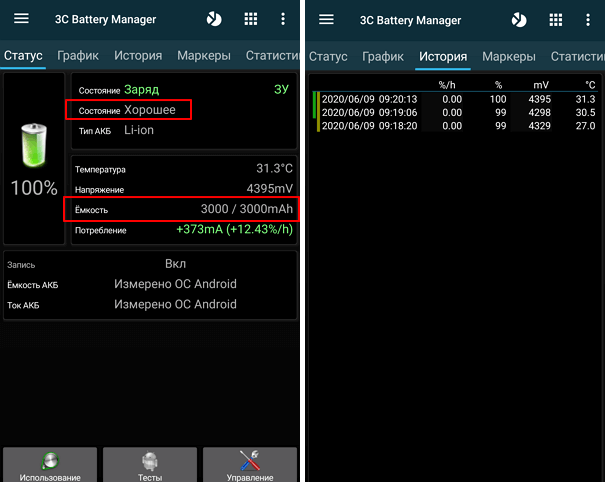Image resolution: width=605 pixels, height=482 pixels.
Task: Tap the Тип АКБ label
Action: (95, 131)
